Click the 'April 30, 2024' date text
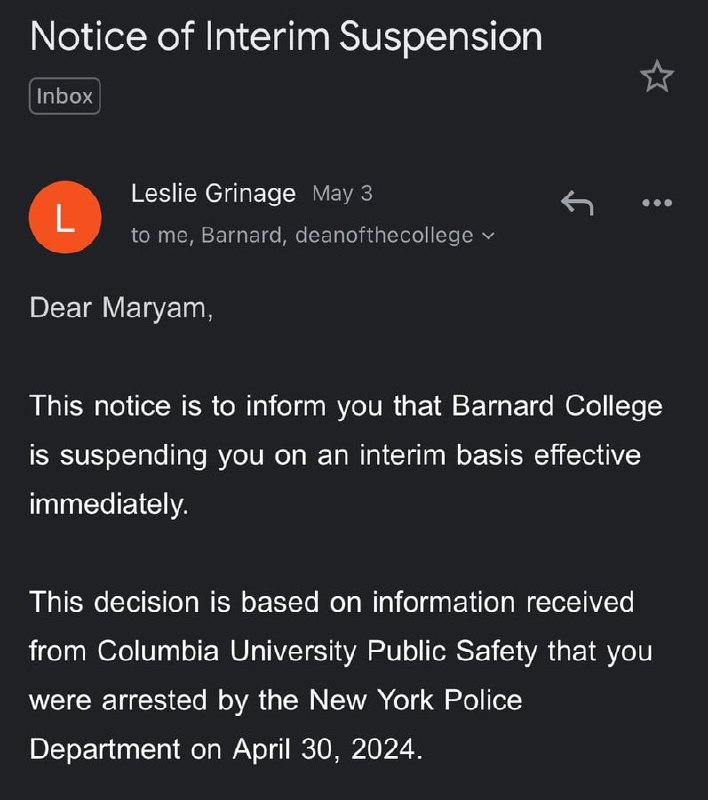Image resolution: width=708 pixels, height=800 pixels. (328, 749)
